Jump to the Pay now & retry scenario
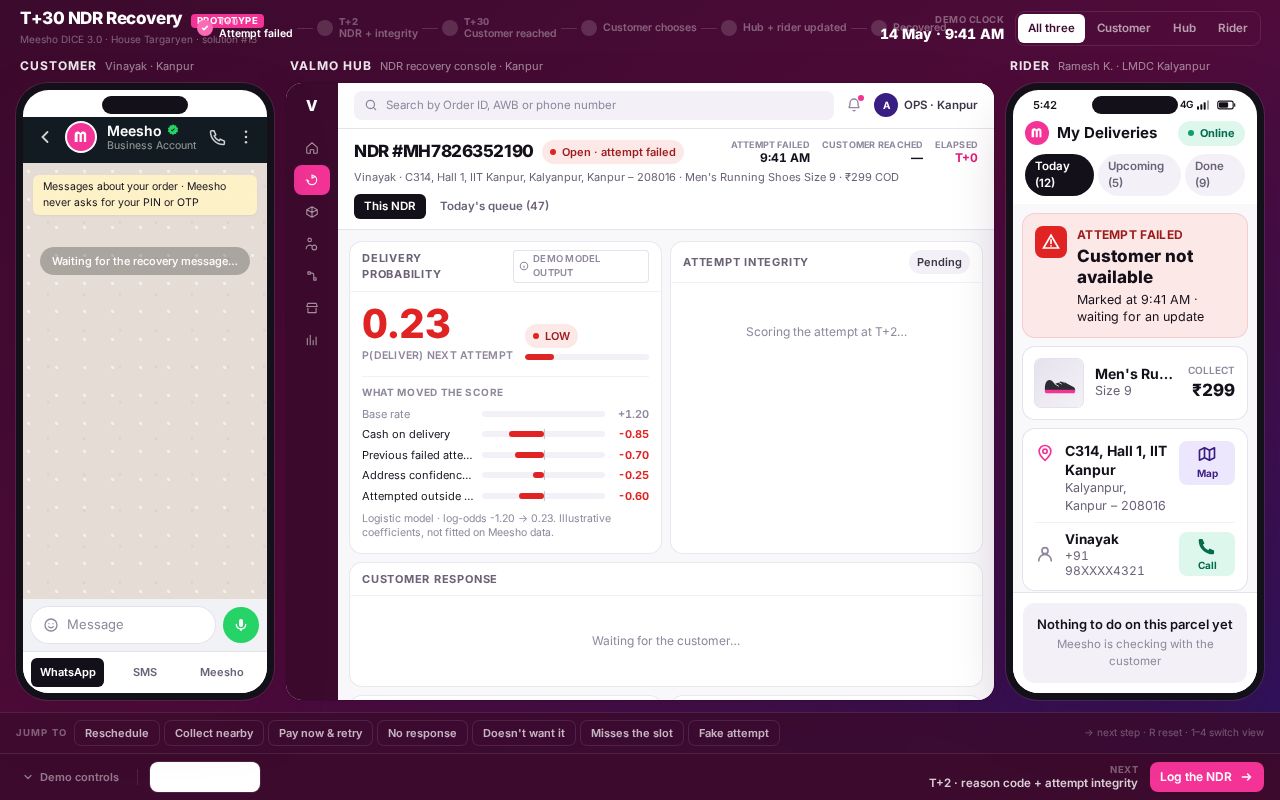Image resolution: width=1280 pixels, height=800 pixels. point(321,733)
